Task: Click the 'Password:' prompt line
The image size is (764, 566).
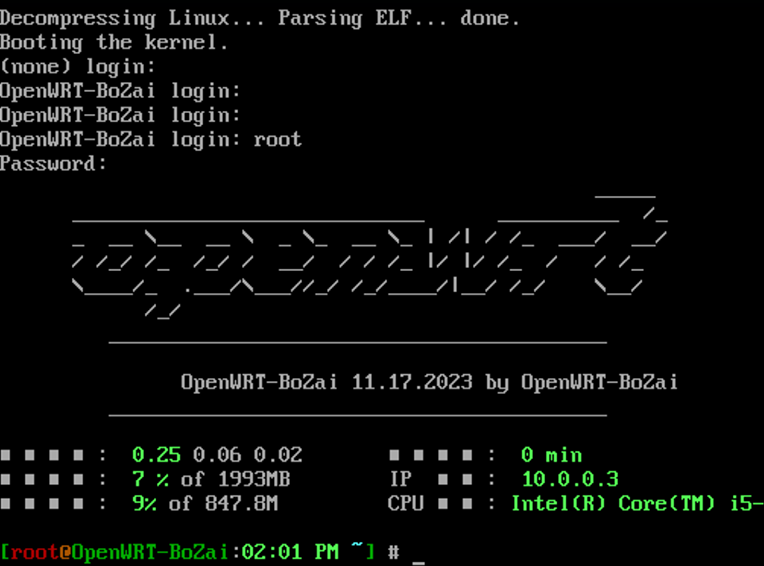Action: point(53,164)
